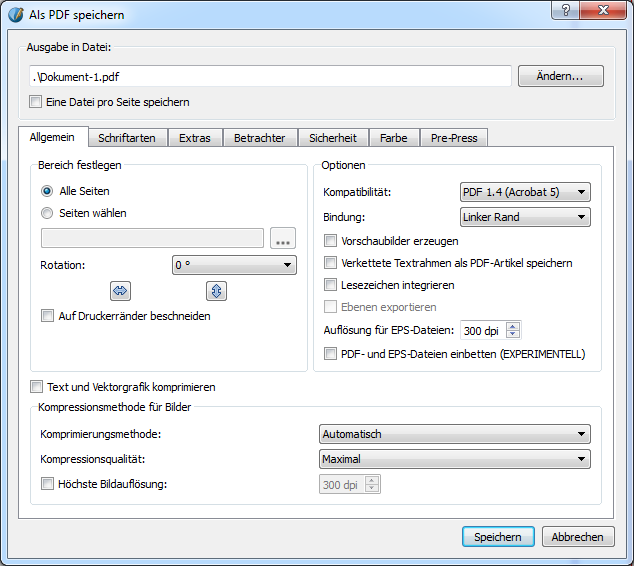Enable 'Lesezeichen integrieren' option
Viewport: 634px width, 566px height.
click(x=331, y=285)
